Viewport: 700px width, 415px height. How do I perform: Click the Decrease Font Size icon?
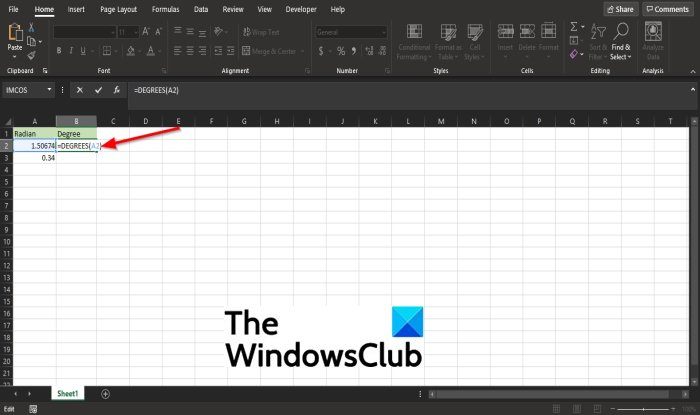click(158, 32)
